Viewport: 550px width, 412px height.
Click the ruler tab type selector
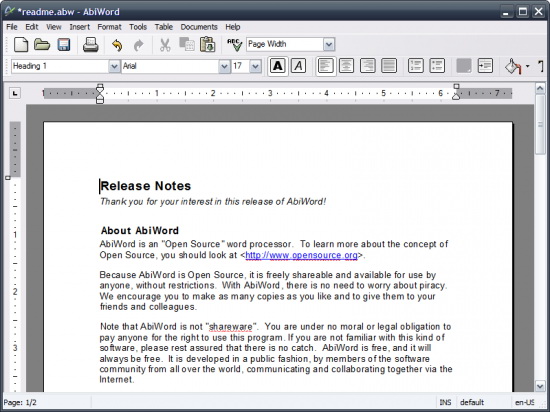pos(15,93)
